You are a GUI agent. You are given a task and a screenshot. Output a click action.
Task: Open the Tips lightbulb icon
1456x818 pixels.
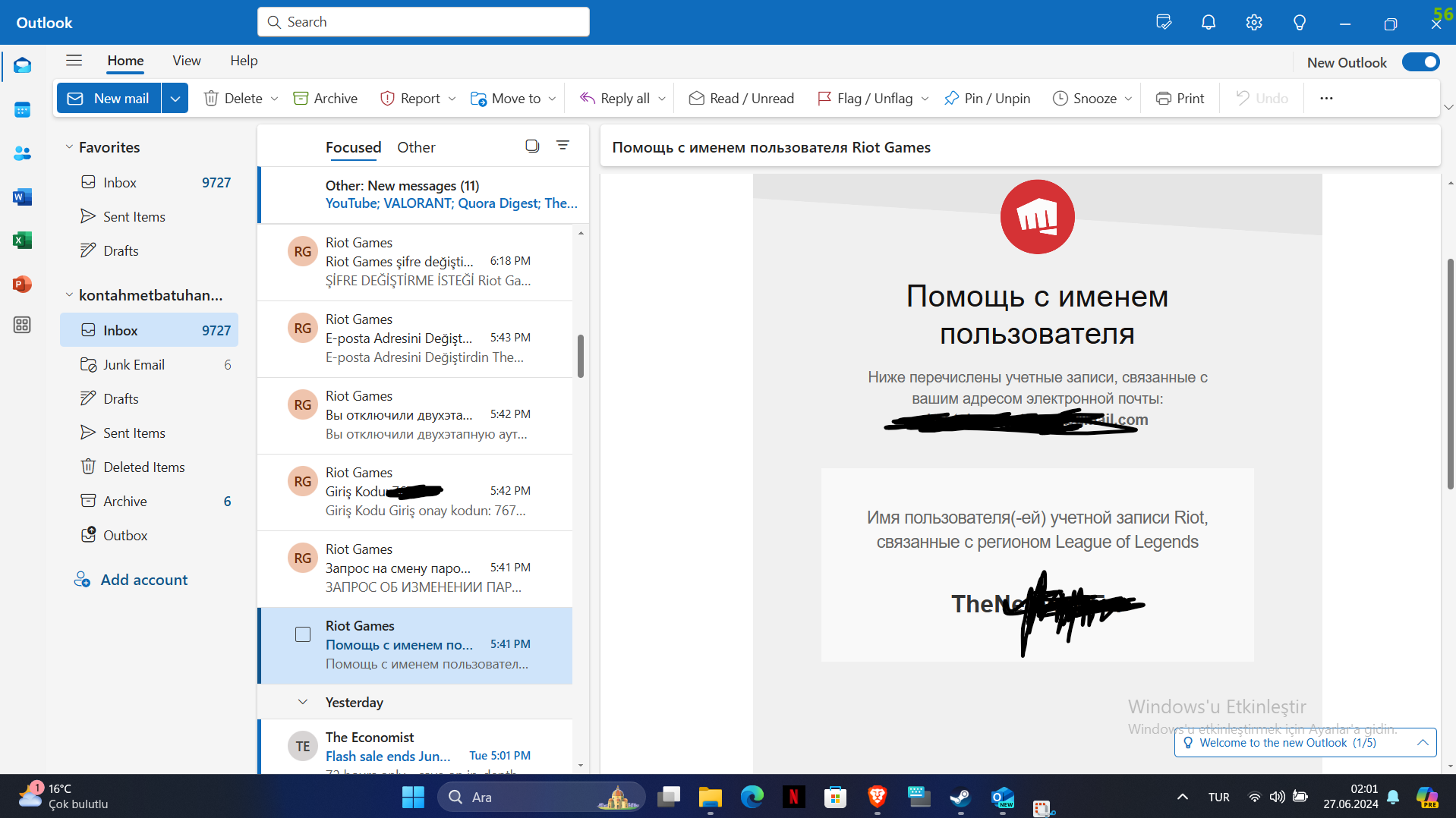(x=1300, y=22)
